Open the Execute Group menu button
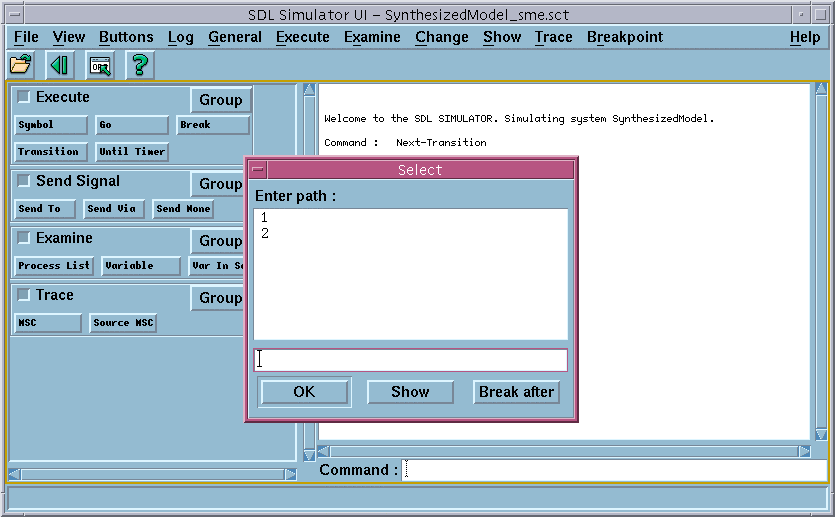The height and width of the screenshot is (517, 835). point(220,100)
